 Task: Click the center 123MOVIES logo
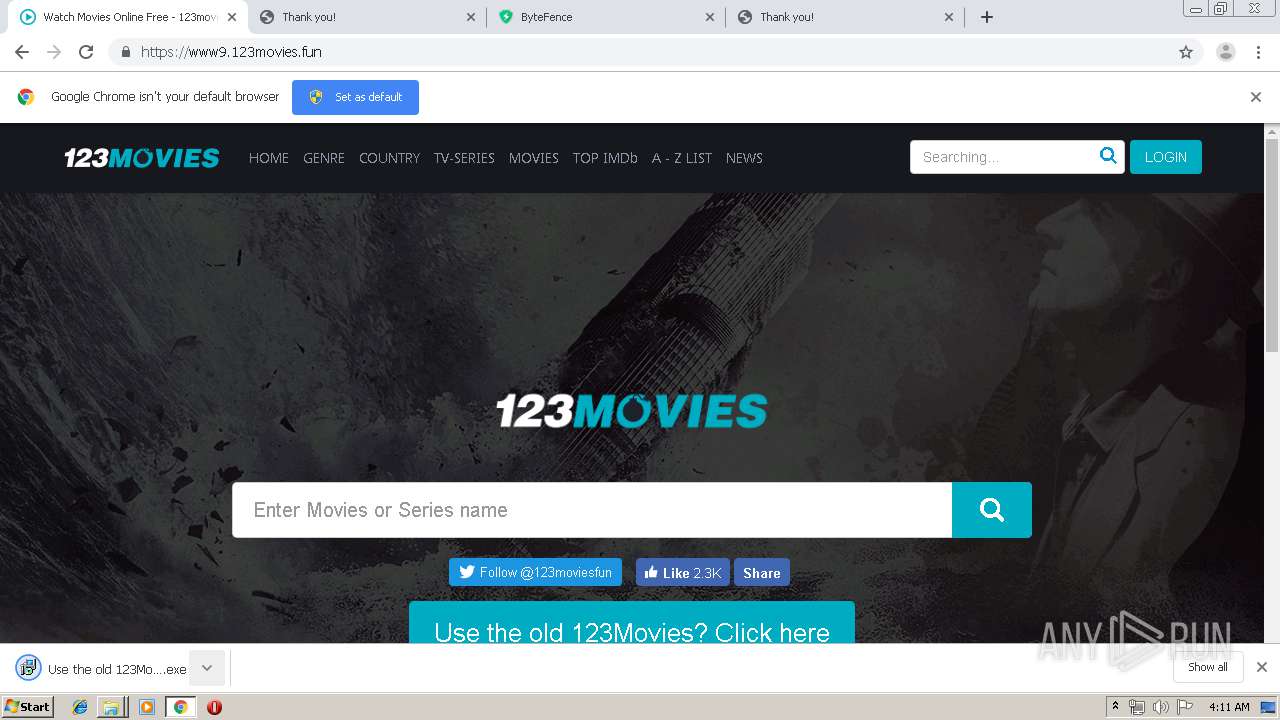coord(632,410)
